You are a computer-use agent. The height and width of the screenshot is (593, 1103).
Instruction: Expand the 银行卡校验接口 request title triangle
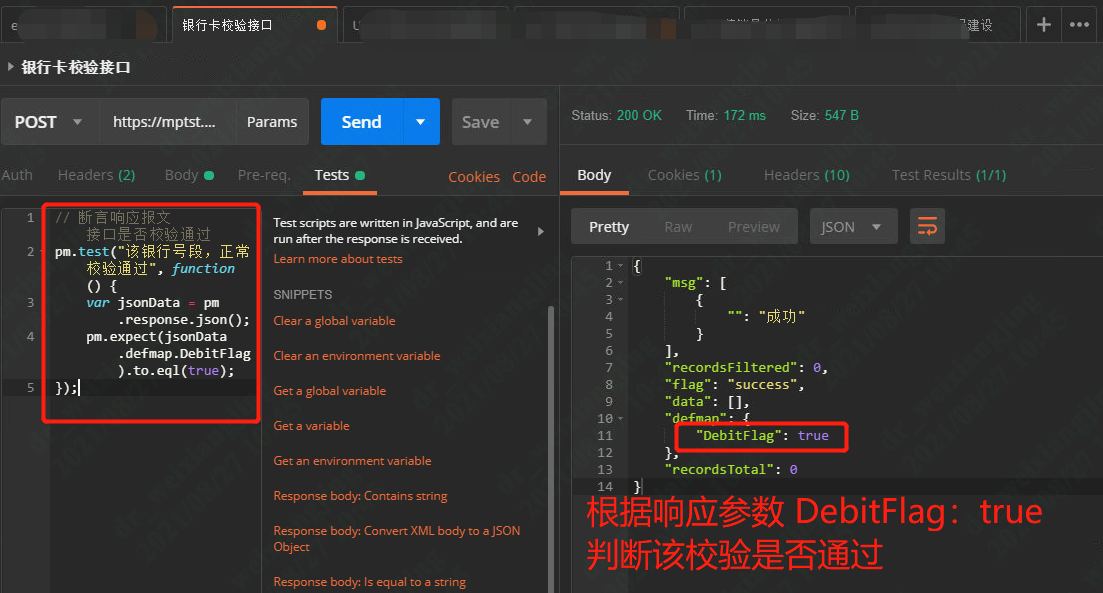tap(11, 67)
